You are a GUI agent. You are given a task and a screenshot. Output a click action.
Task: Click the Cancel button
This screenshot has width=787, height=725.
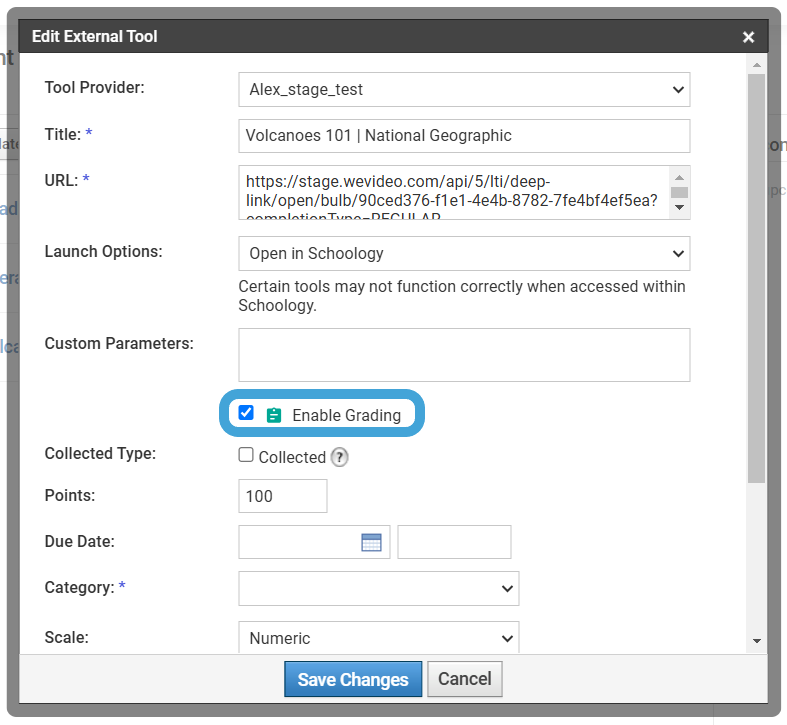465,679
